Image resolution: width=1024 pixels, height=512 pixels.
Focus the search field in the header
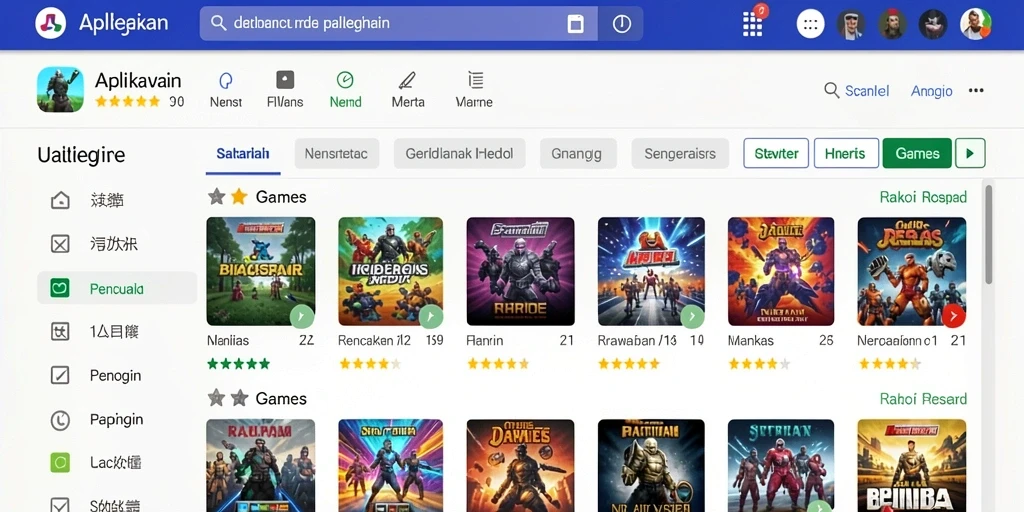[x=398, y=24]
